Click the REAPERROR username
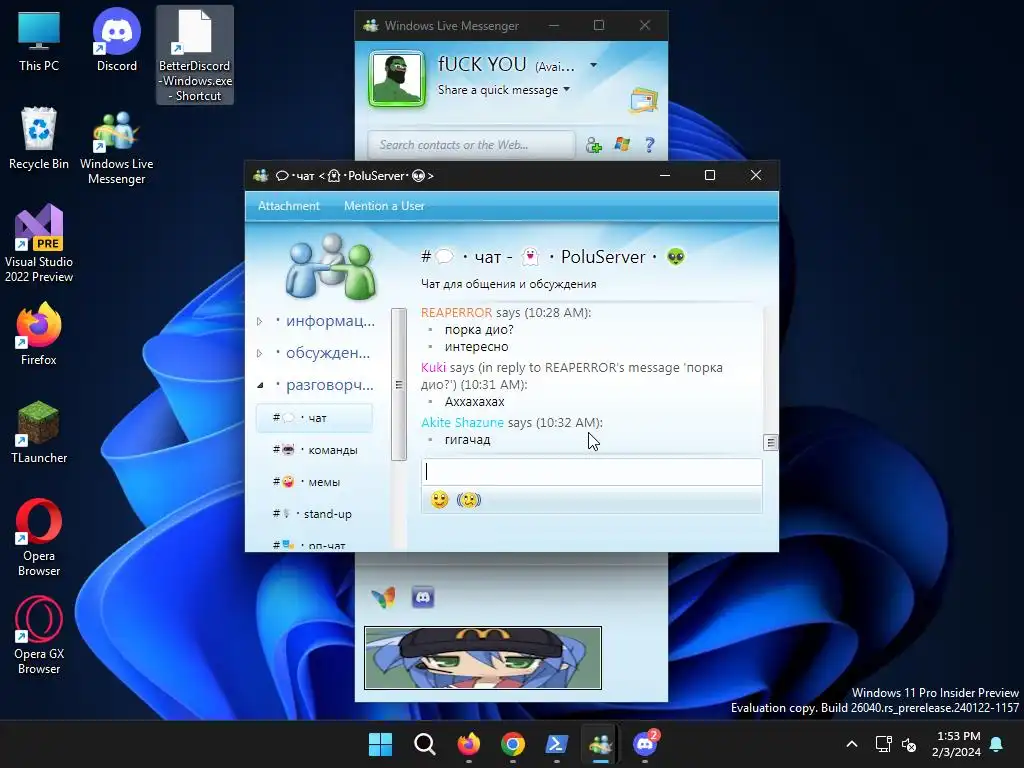The height and width of the screenshot is (768, 1024). (x=456, y=313)
